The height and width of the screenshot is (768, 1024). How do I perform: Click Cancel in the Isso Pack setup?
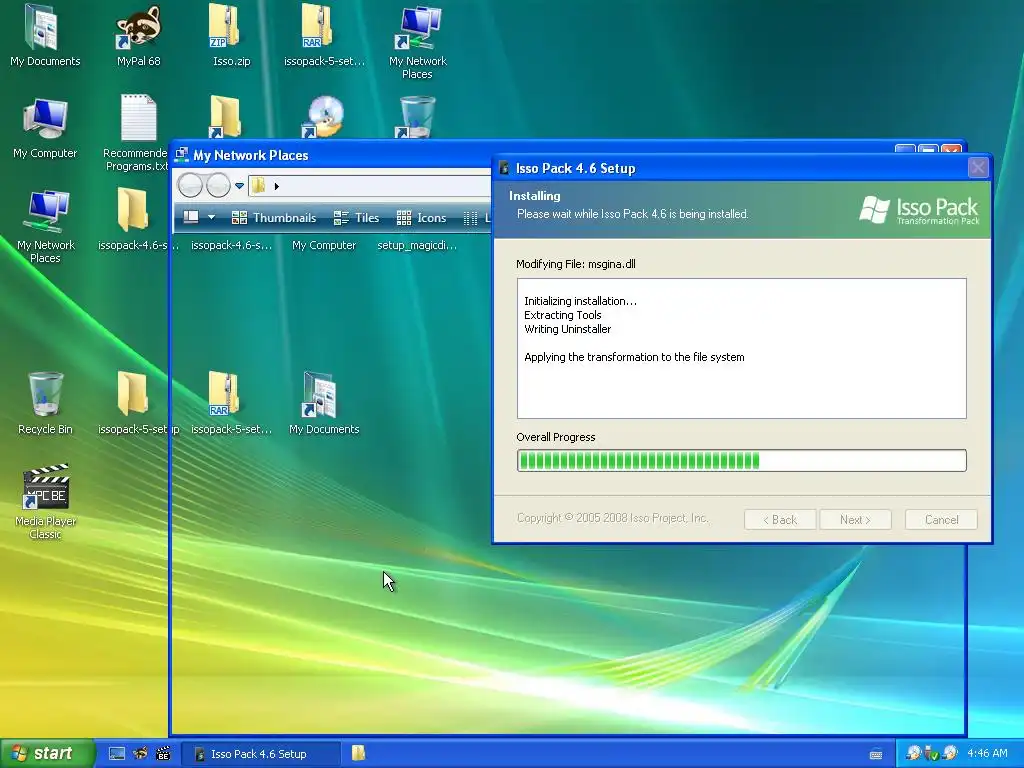click(x=941, y=520)
